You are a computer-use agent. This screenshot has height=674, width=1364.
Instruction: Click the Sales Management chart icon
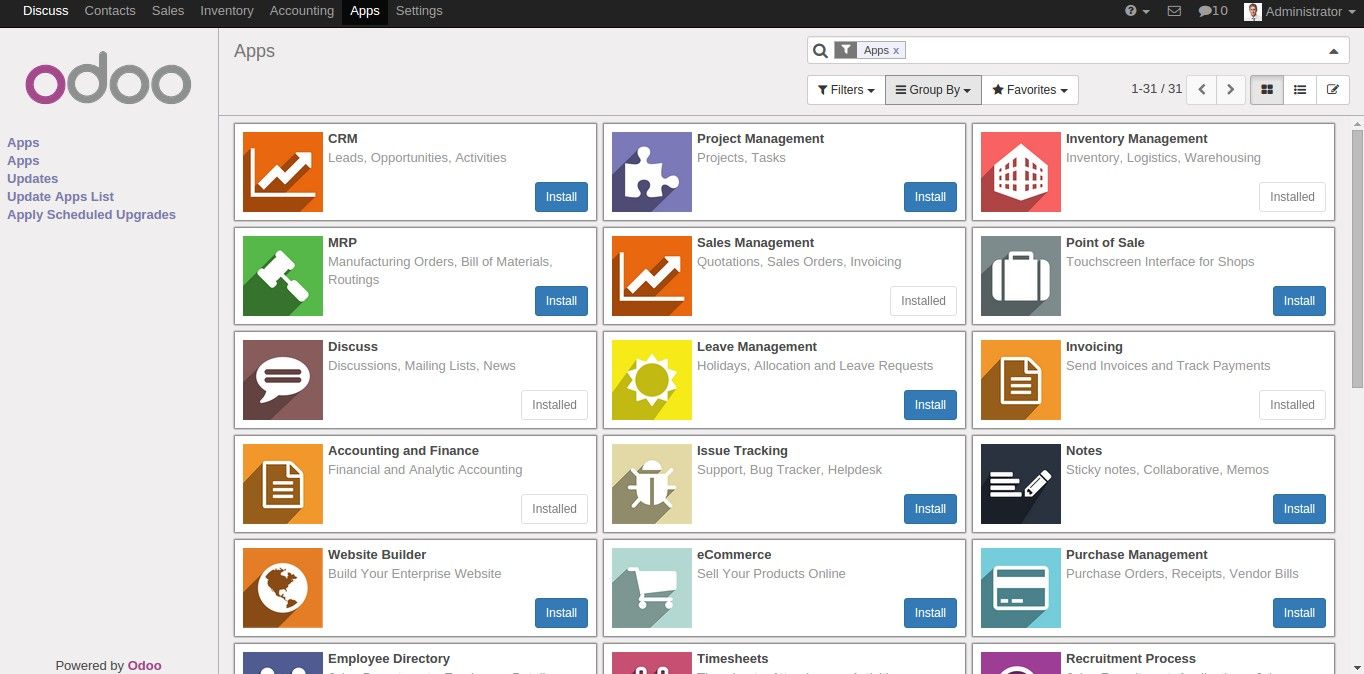[652, 276]
